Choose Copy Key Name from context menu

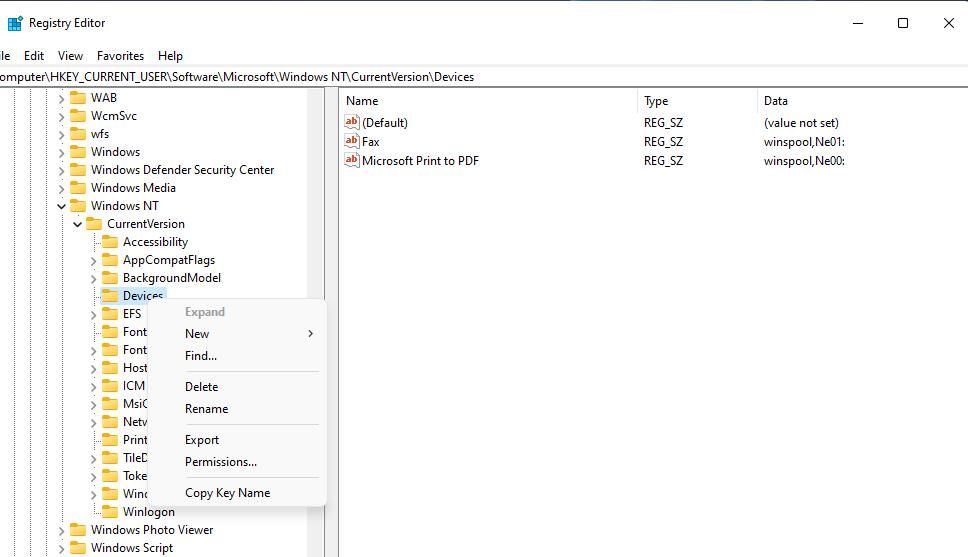(236, 493)
